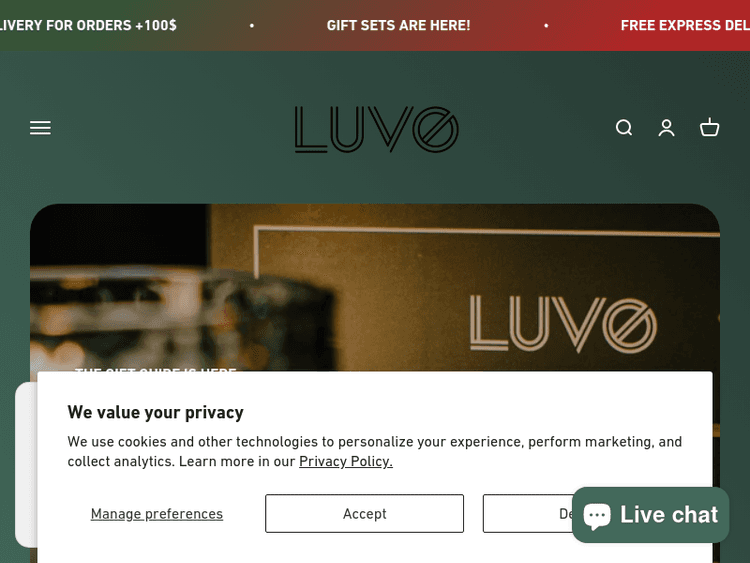Click the Live chat speech bubble icon
750x563 pixels.
click(596, 516)
